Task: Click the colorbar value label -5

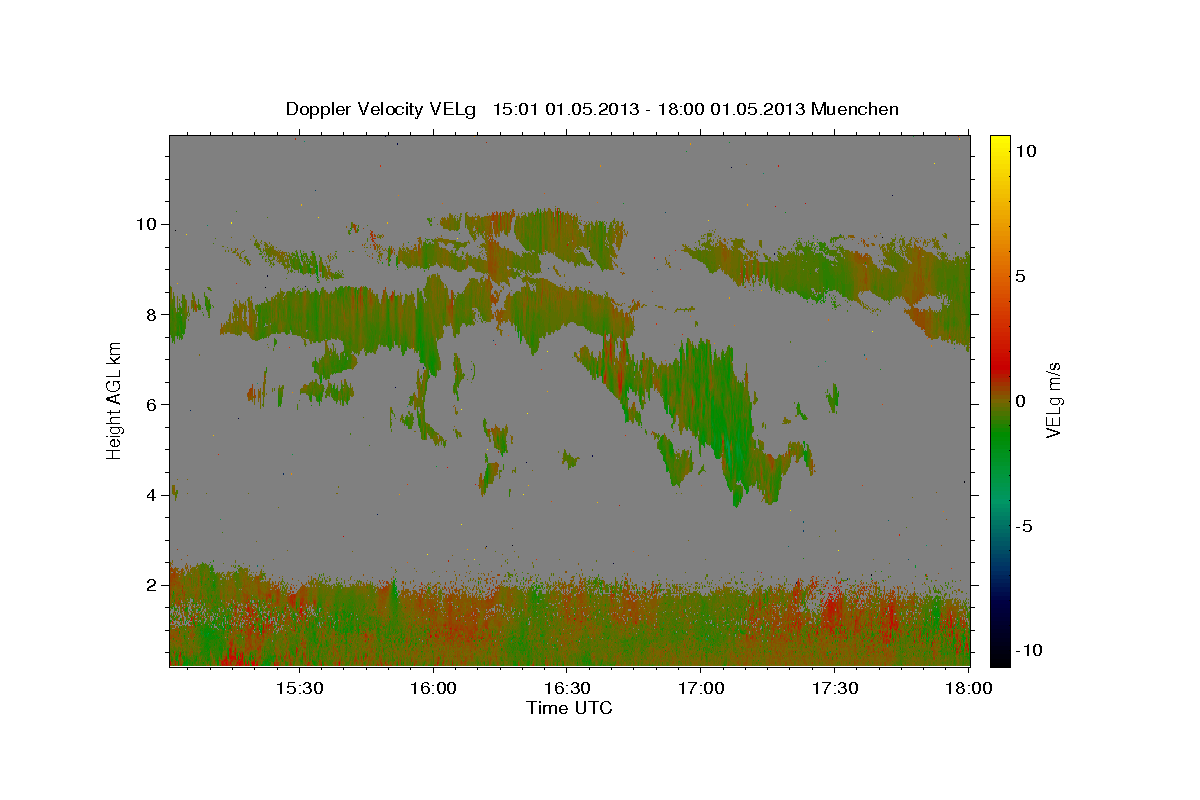Action: (1023, 525)
